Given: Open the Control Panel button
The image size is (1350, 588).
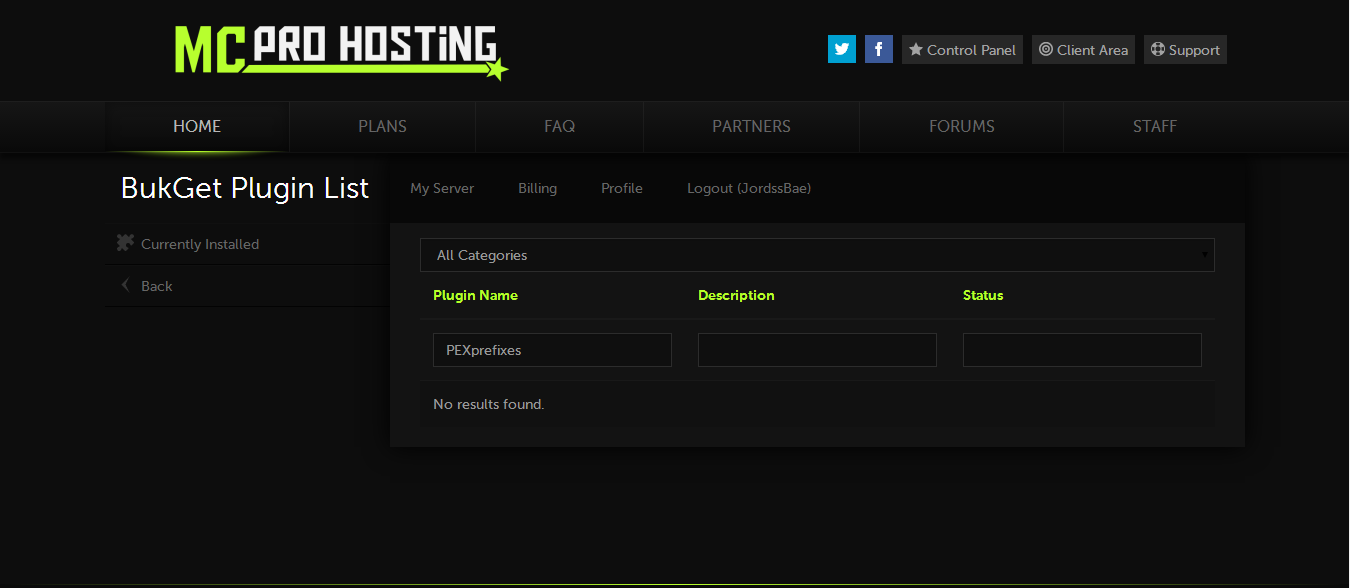Looking at the screenshot, I should point(962,50).
